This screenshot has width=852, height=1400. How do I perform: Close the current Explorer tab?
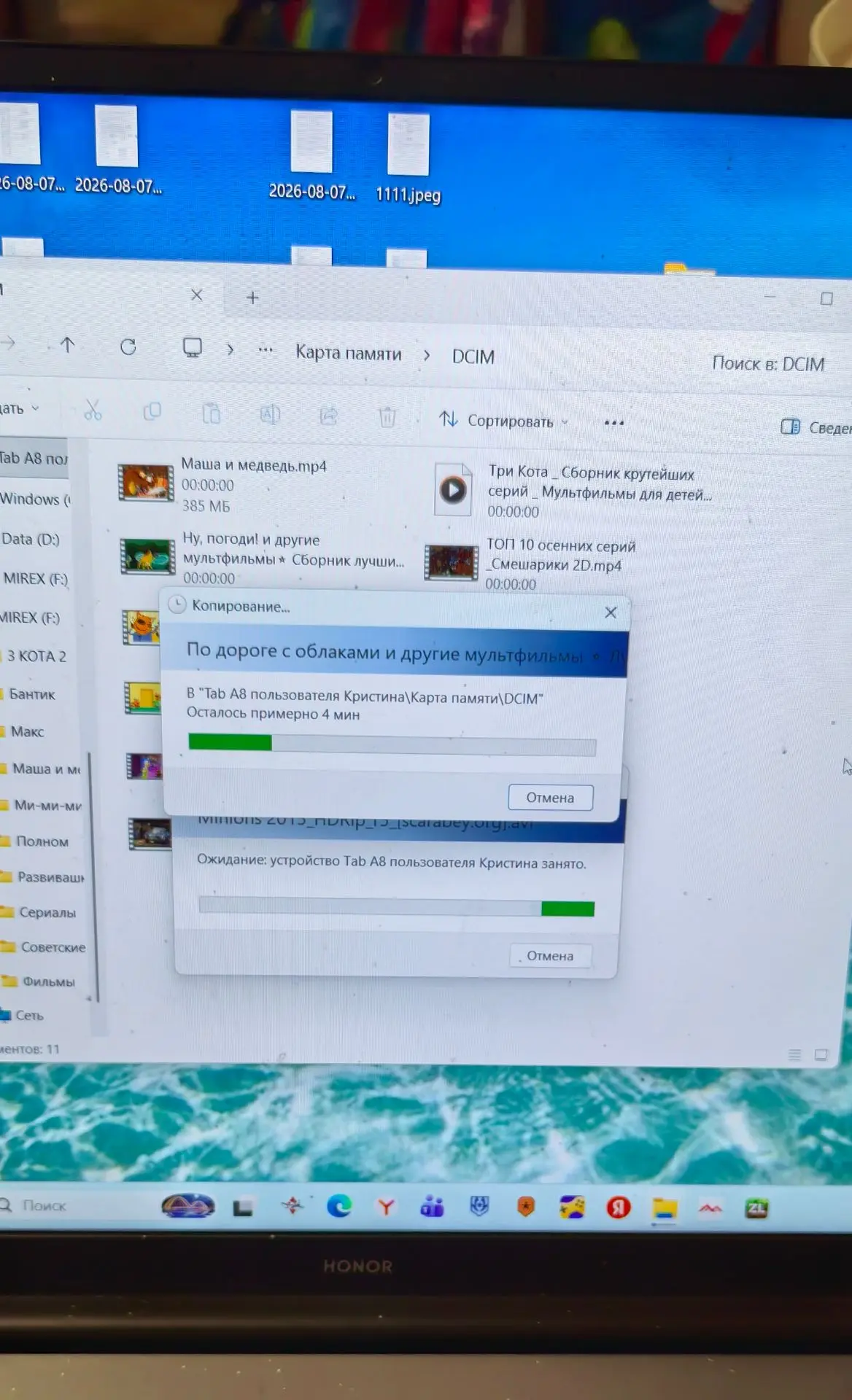[196, 295]
